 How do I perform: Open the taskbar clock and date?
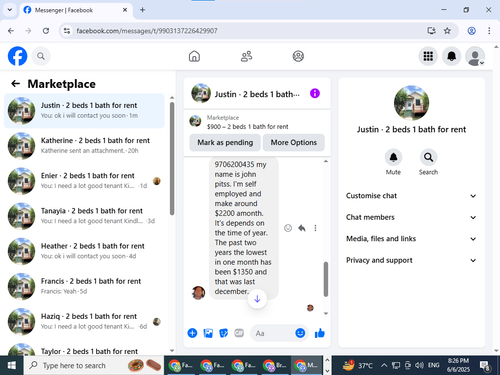click(458, 365)
